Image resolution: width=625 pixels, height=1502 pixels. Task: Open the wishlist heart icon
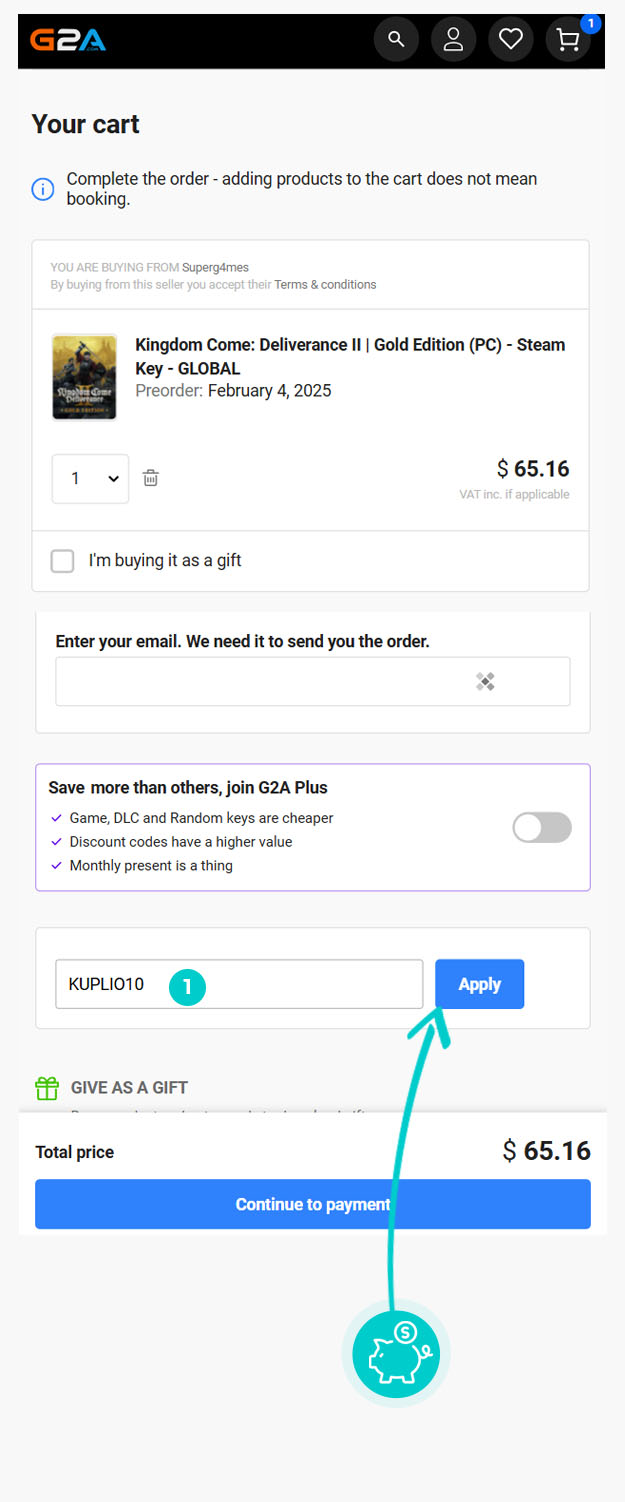pyautogui.click(x=511, y=40)
